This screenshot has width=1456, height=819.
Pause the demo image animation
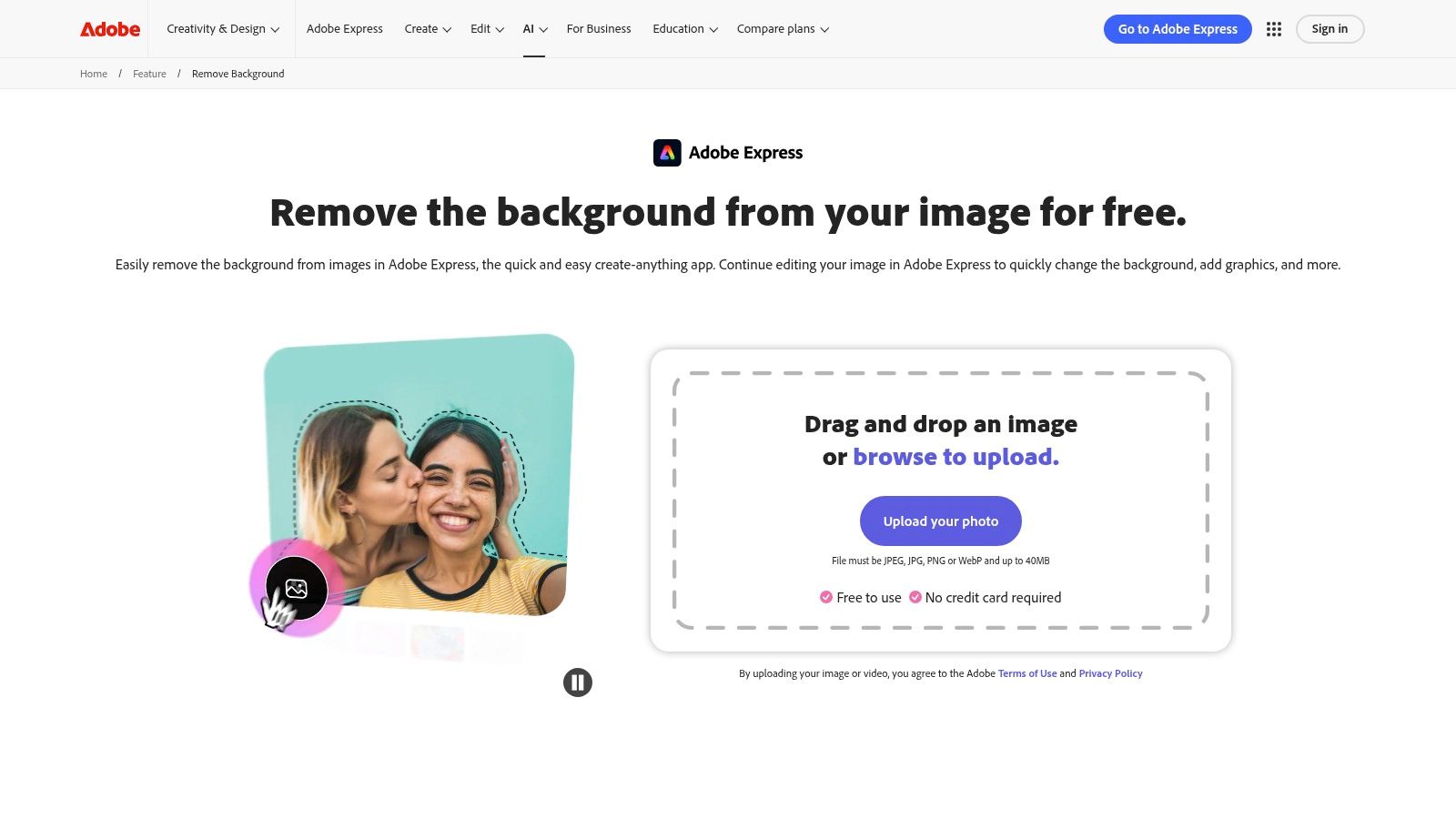click(x=578, y=682)
